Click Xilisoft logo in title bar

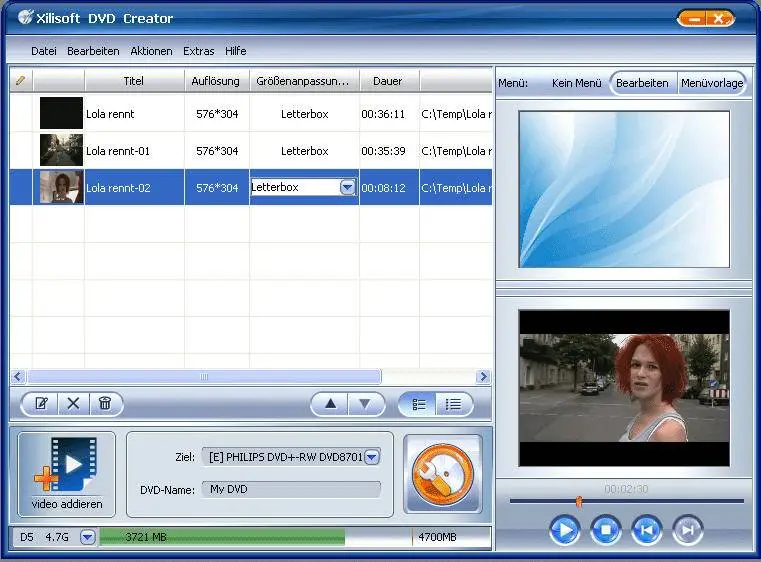(x=25, y=17)
